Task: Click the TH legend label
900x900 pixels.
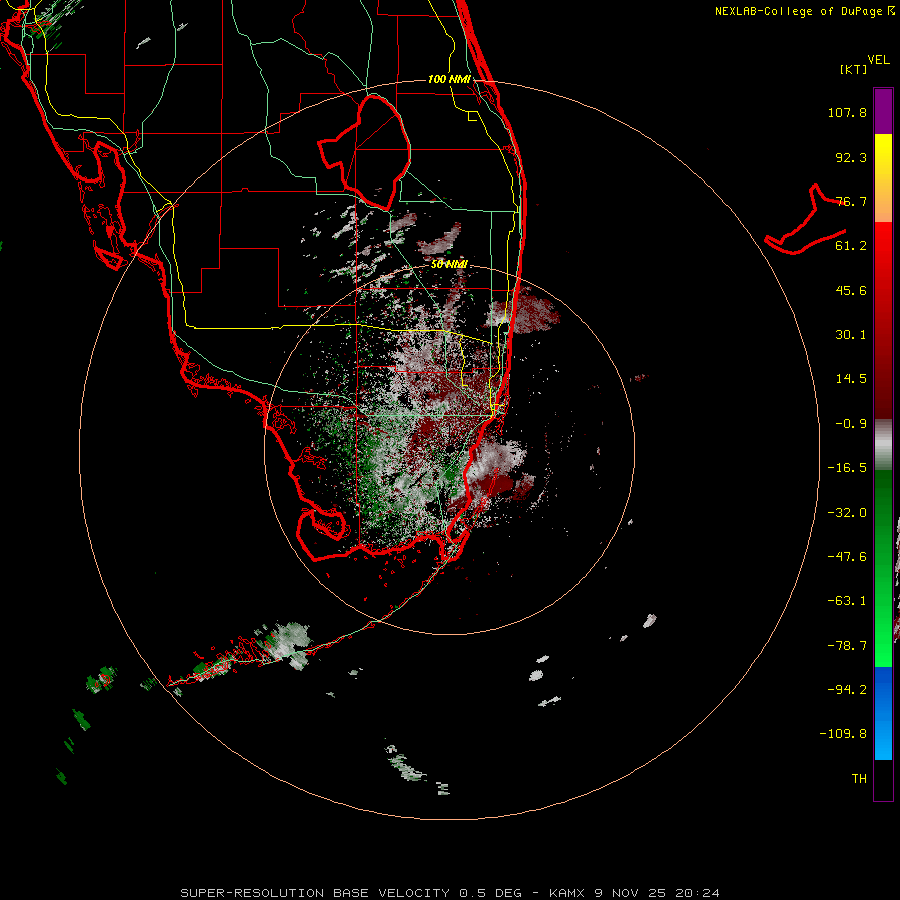Action: pos(859,779)
